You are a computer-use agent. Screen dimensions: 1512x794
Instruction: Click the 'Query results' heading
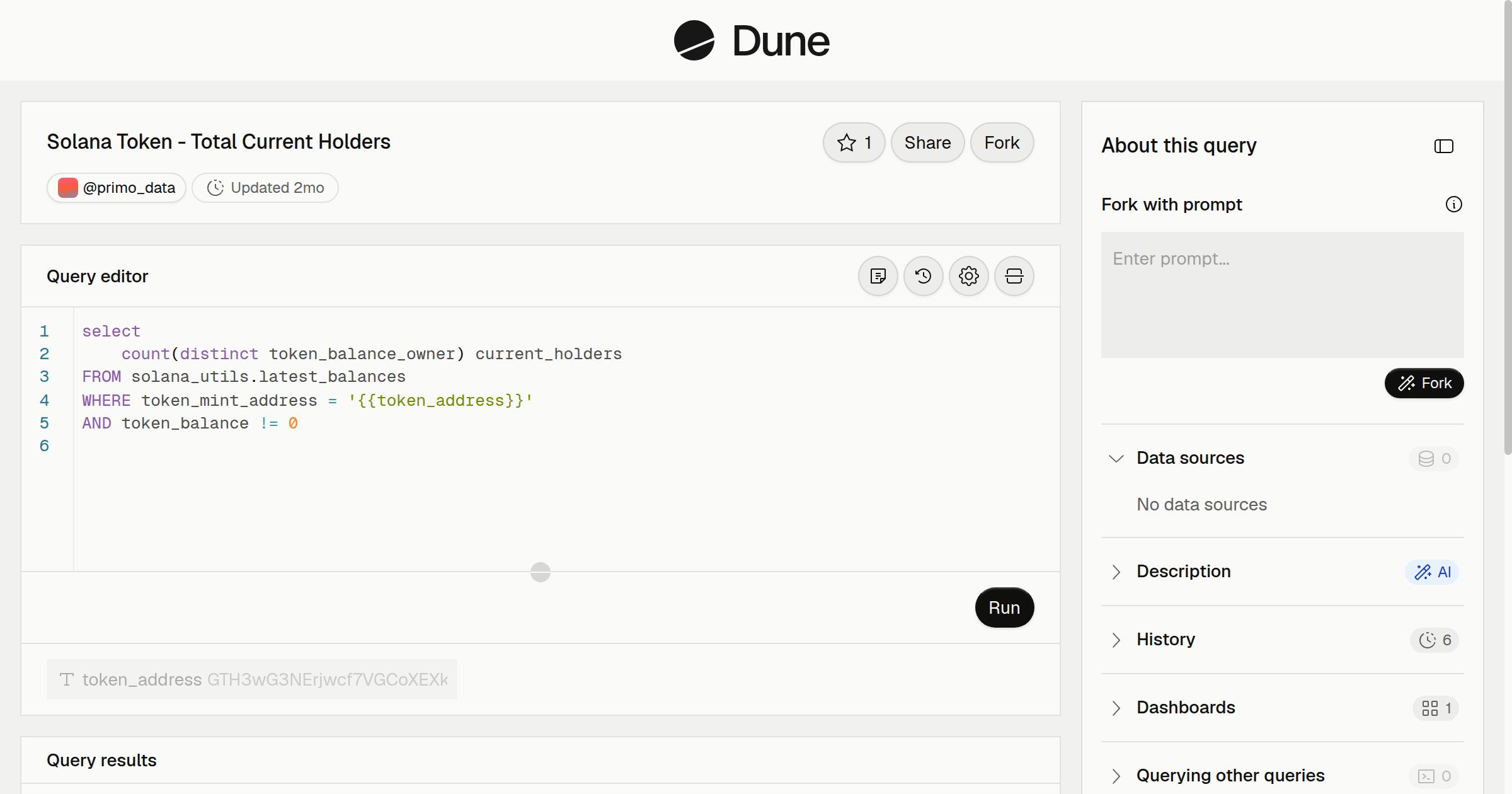click(101, 760)
